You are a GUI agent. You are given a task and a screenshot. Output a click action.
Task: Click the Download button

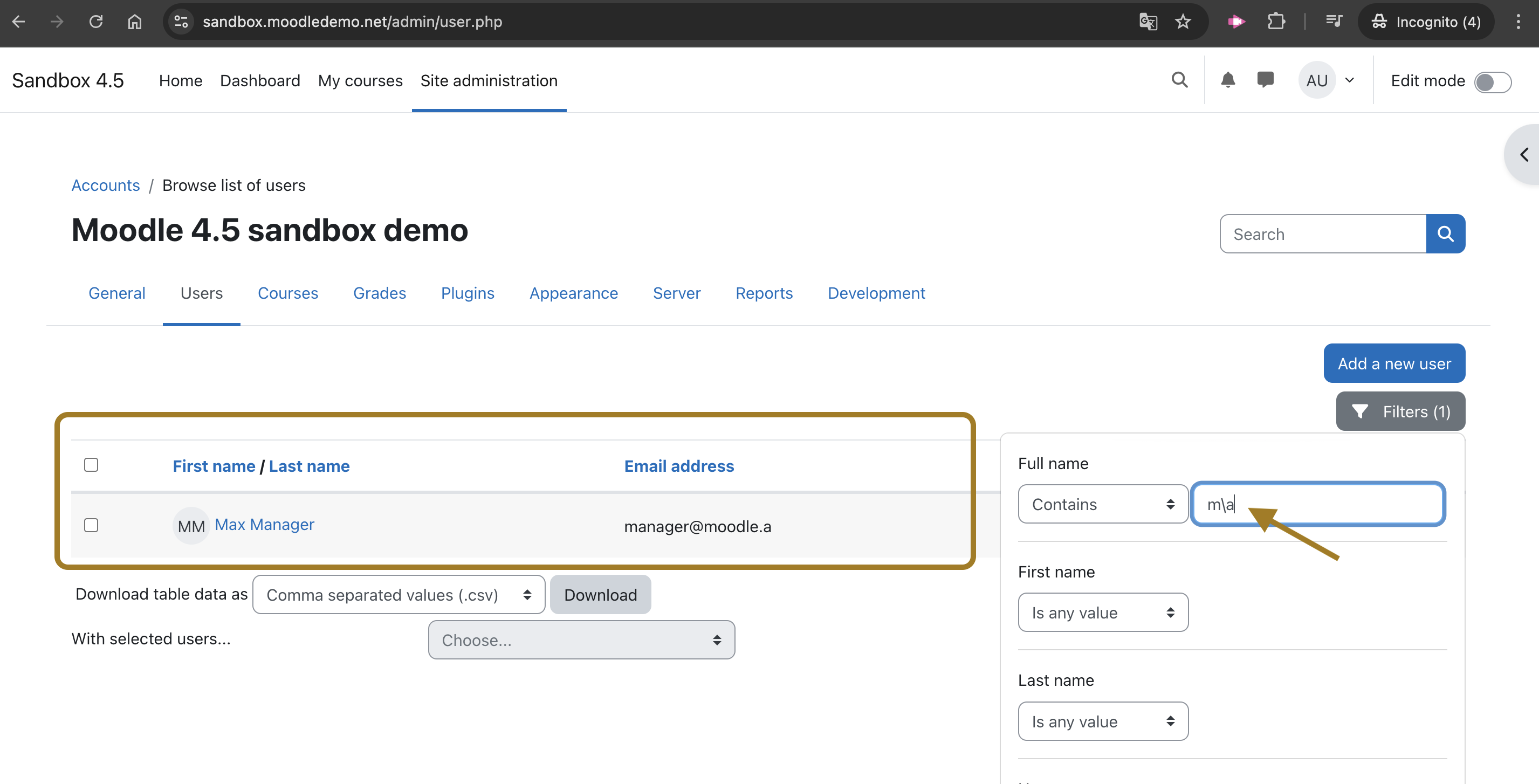point(600,595)
